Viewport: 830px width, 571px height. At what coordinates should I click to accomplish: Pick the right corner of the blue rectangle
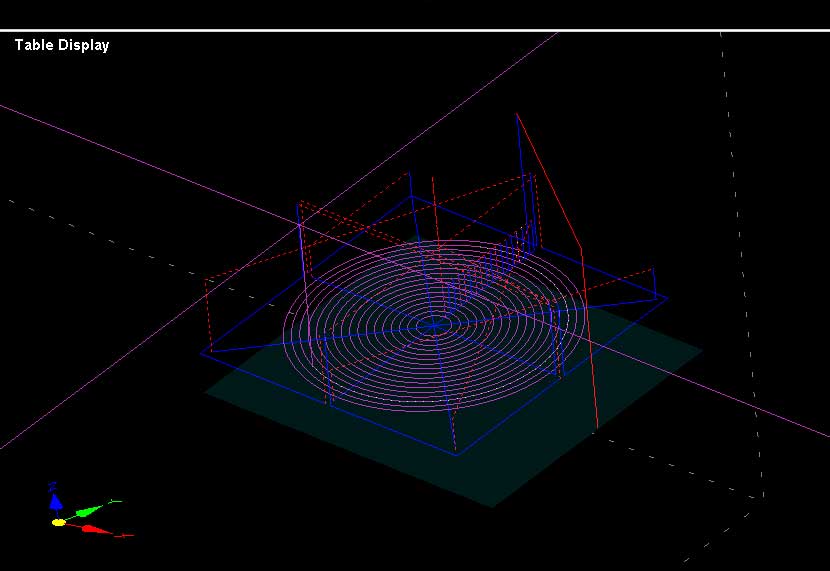point(667,297)
